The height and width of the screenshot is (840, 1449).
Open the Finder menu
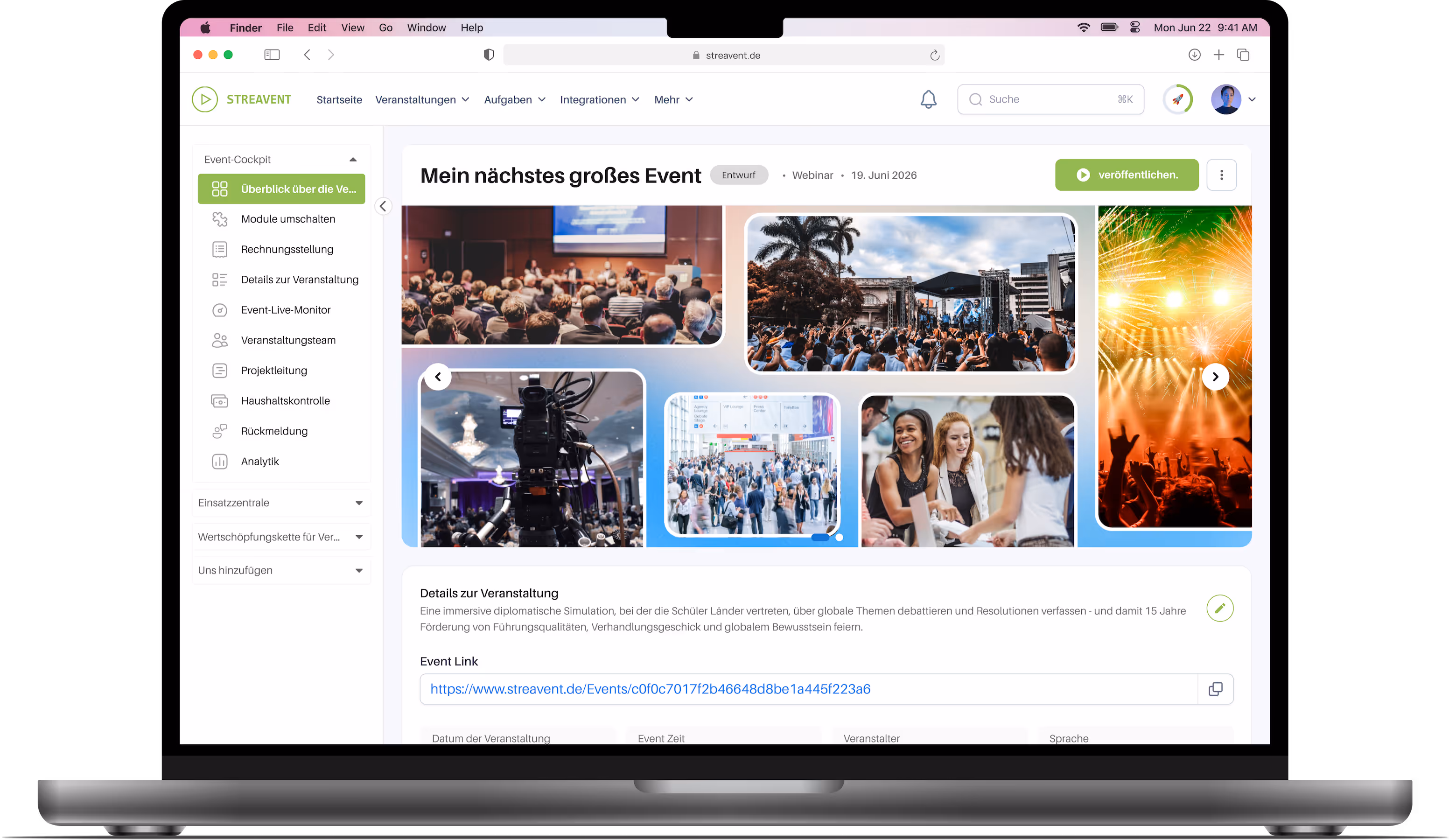[245, 28]
